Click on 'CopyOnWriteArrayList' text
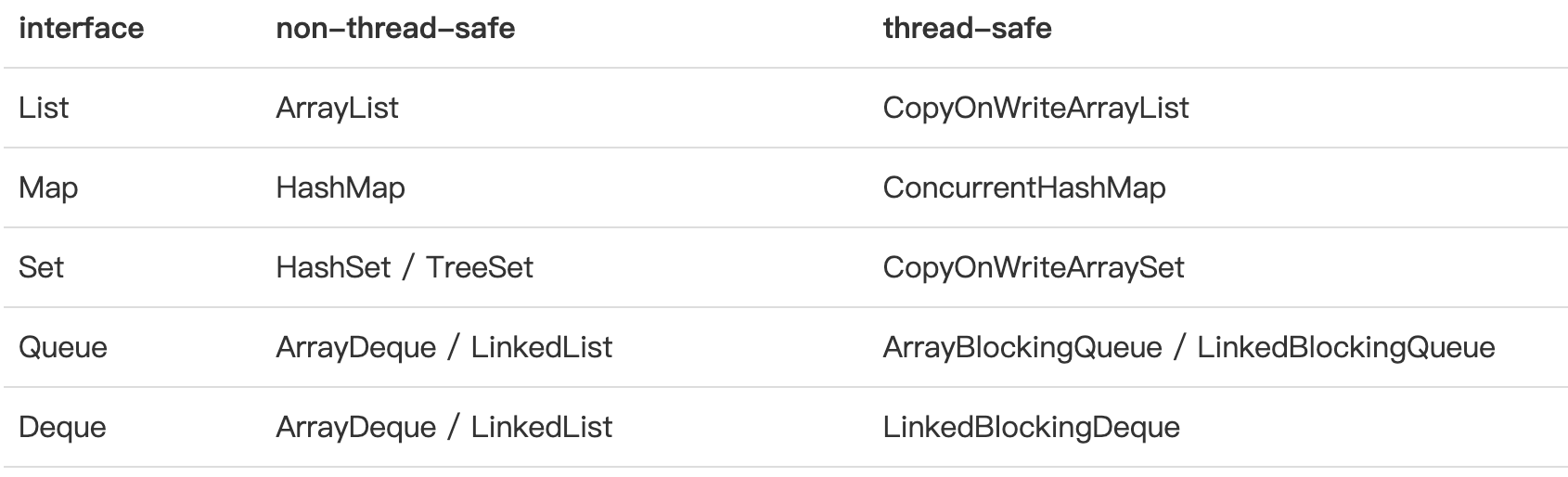Screen dimensions: 1568x477 [1035, 108]
